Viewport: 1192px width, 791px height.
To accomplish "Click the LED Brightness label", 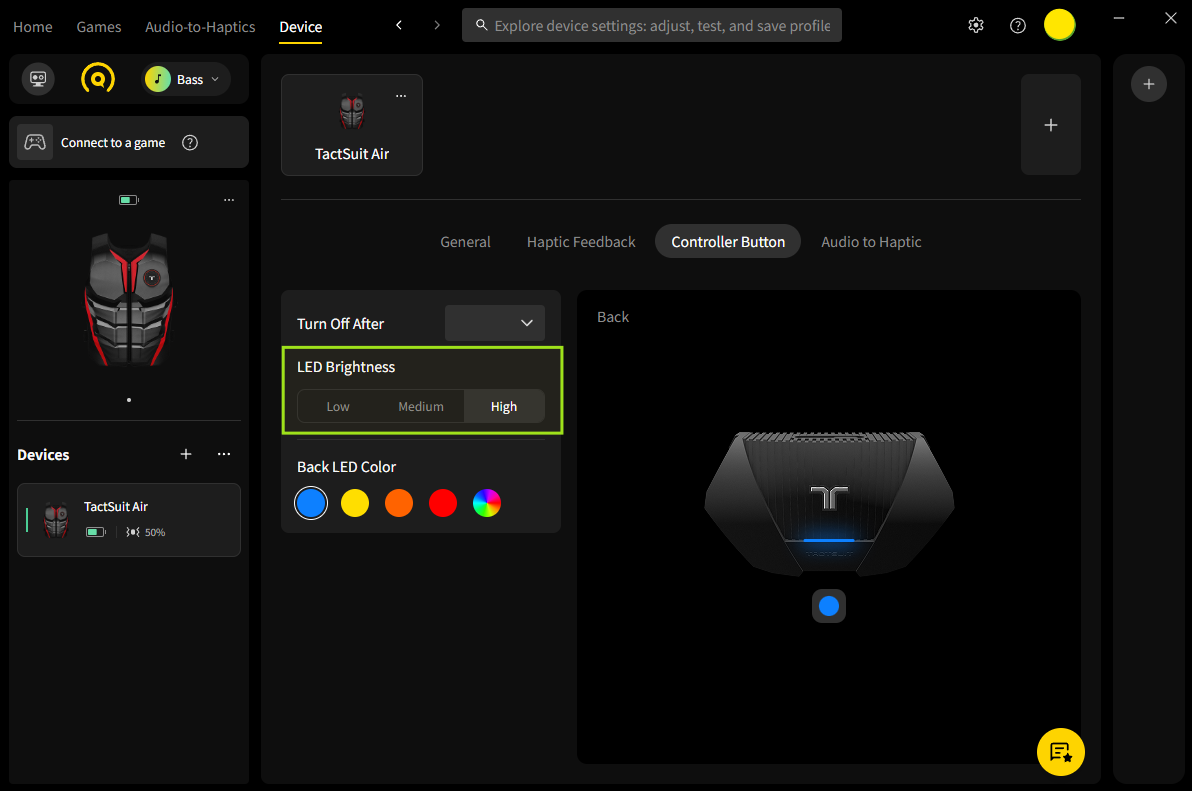I will coord(346,367).
